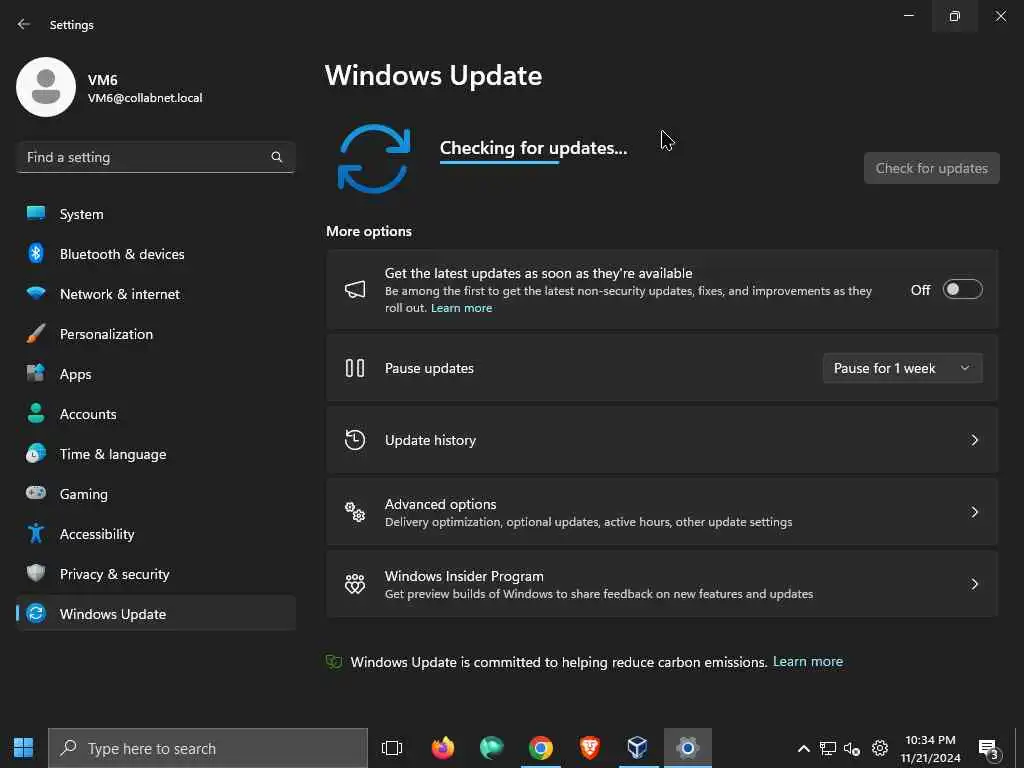Click the network icon in system tray
Viewport: 1024px width, 768px height.
pyautogui.click(x=827, y=748)
